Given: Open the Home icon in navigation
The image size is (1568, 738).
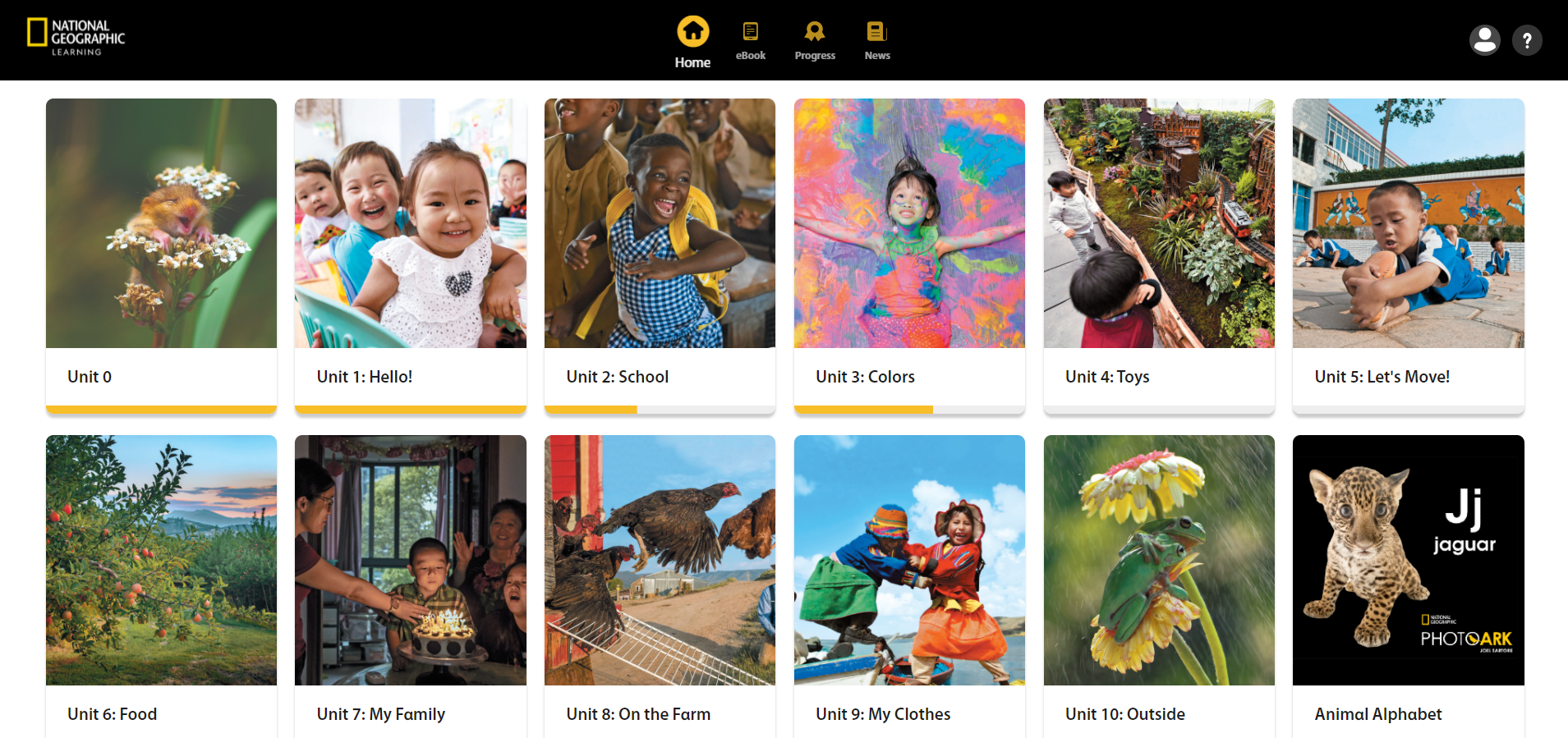Looking at the screenshot, I should click(692, 32).
